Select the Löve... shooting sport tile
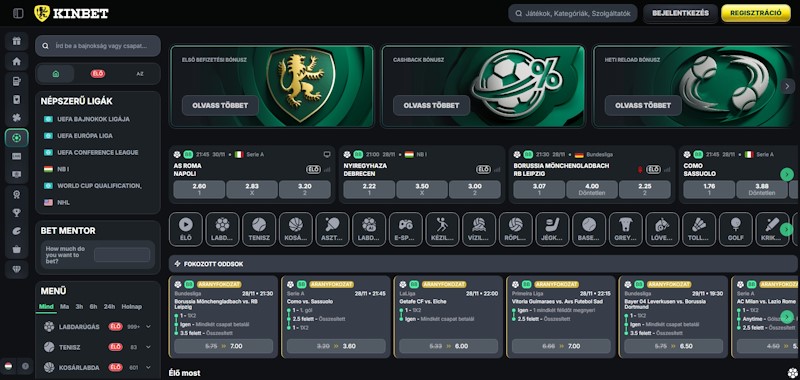This screenshot has width=800, height=380. [662, 230]
